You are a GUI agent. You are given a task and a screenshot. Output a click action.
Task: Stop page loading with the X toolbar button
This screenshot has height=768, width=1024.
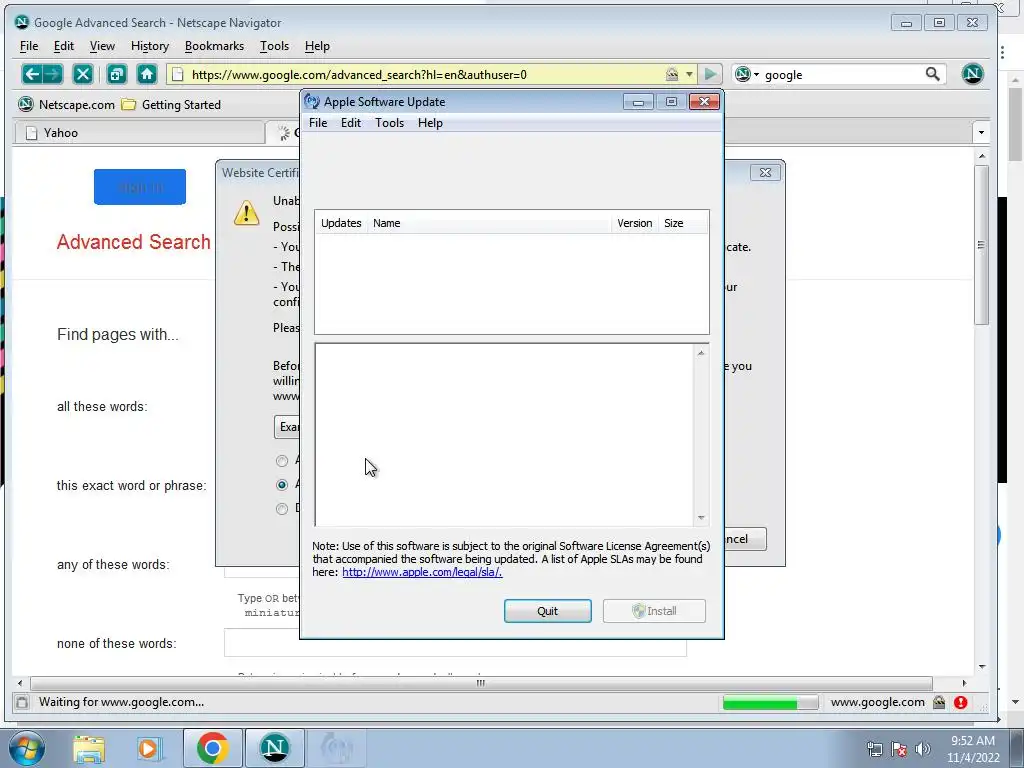pyautogui.click(x=83, y=74)
